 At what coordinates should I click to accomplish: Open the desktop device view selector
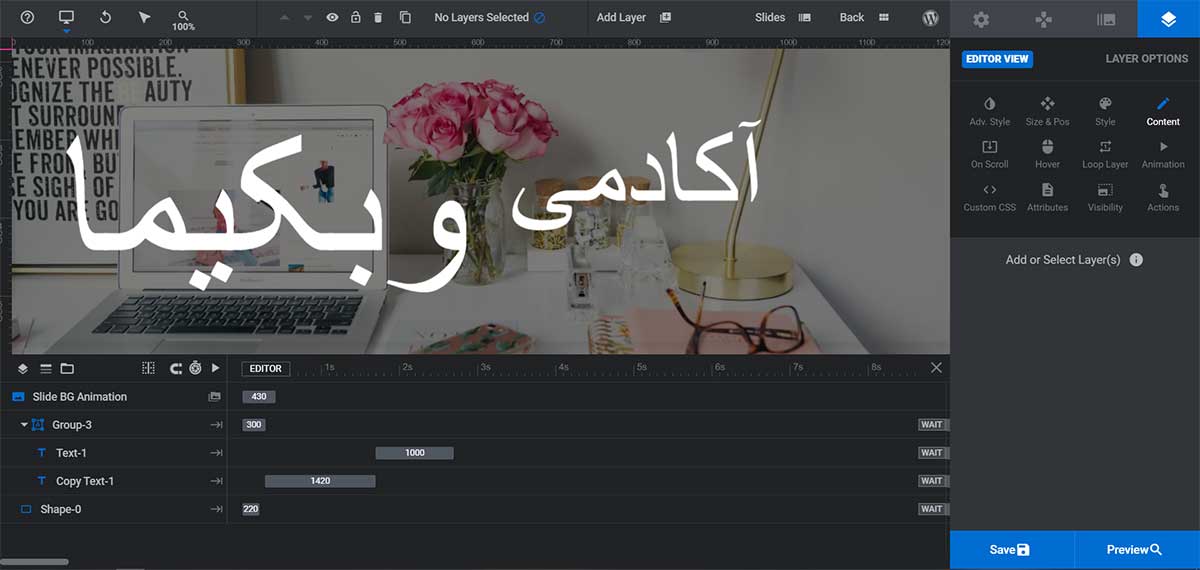point(67,18)
